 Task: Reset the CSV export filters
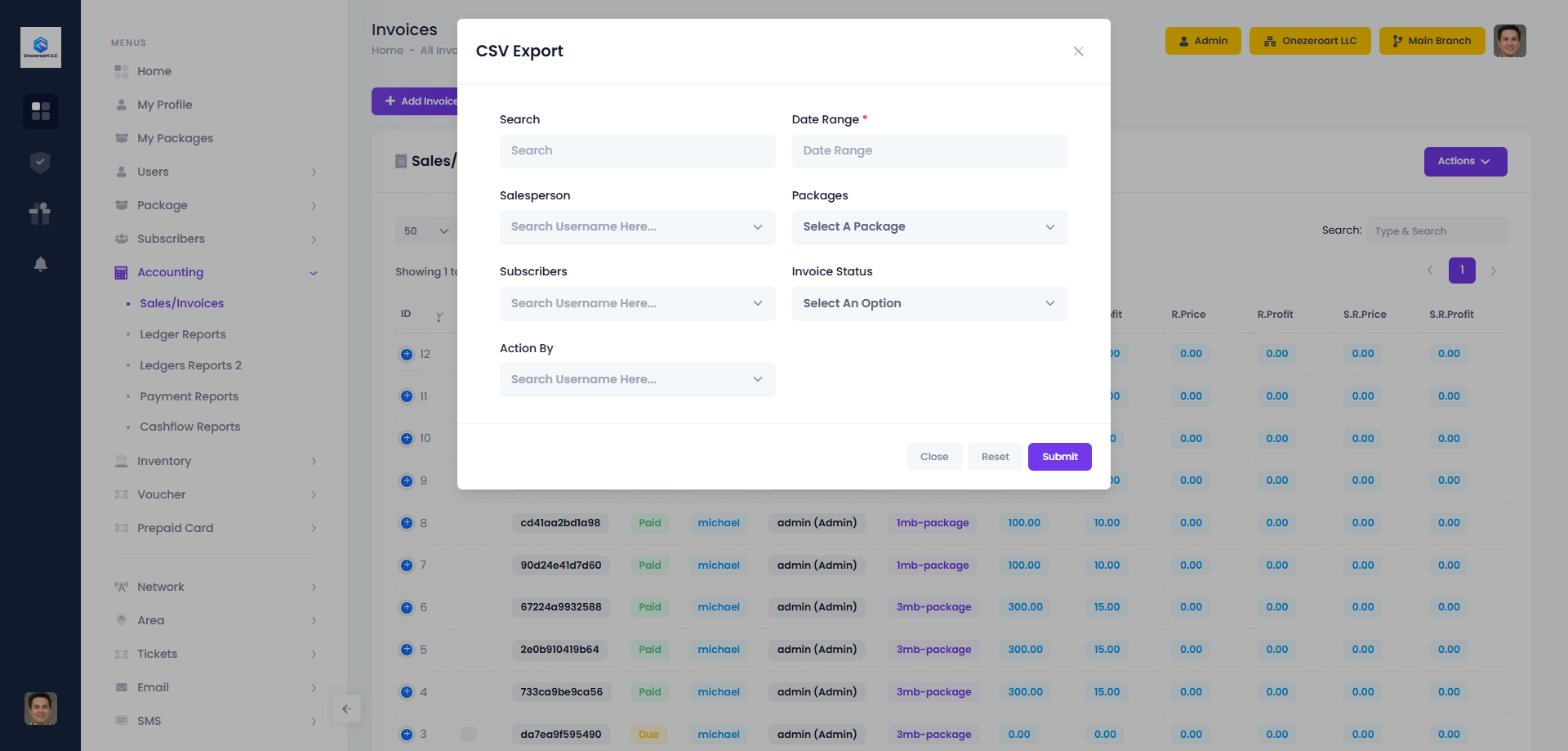point(995,457)
